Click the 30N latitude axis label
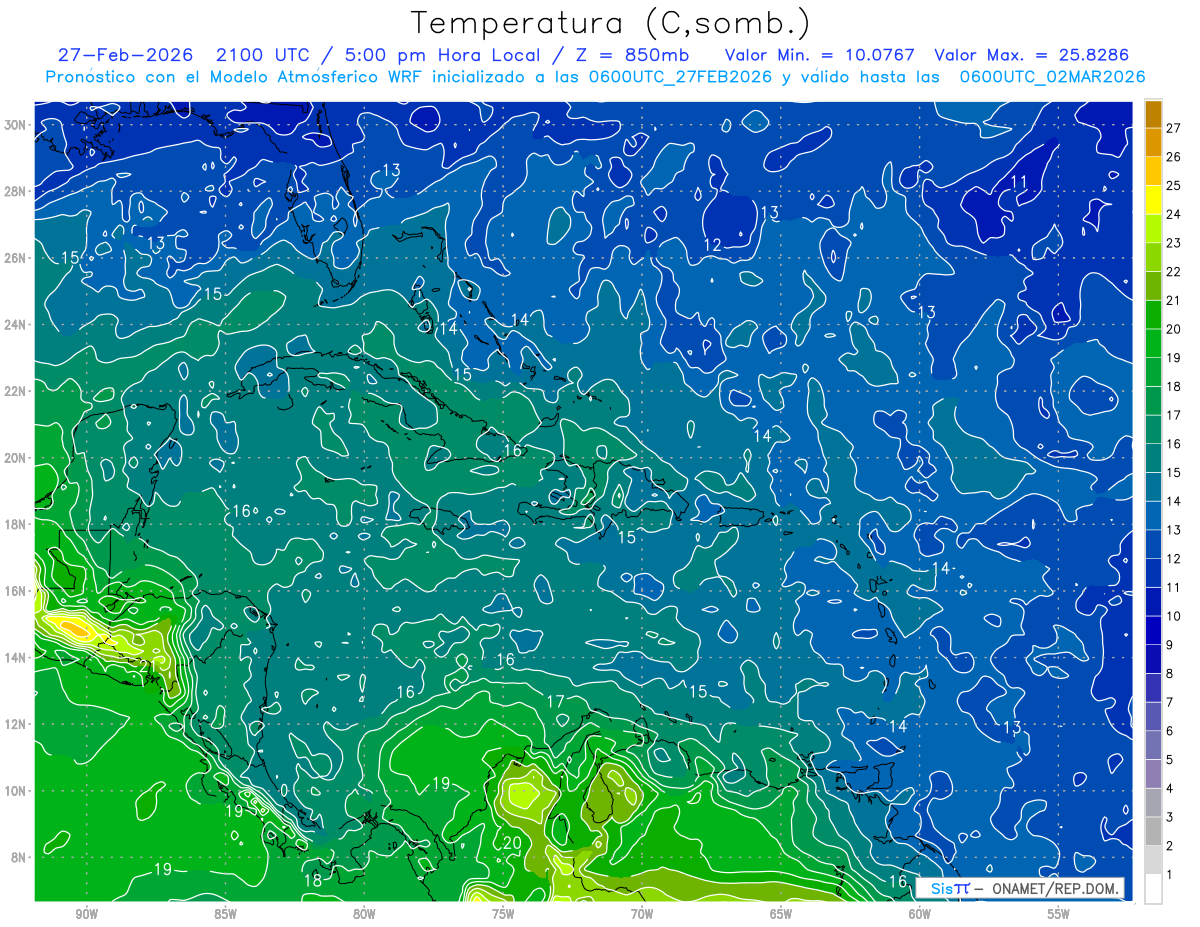This screenshot has width=1200, height=927. click(x=16, y=125)
